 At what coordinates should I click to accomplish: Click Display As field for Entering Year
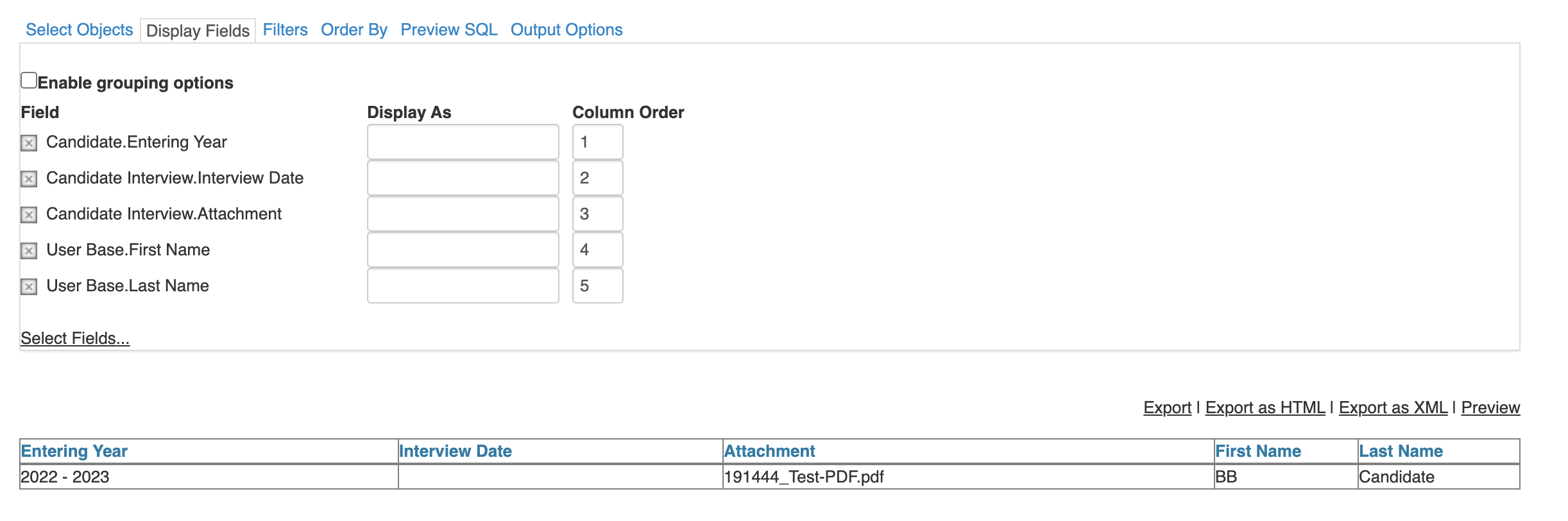[x=463, y=142]
